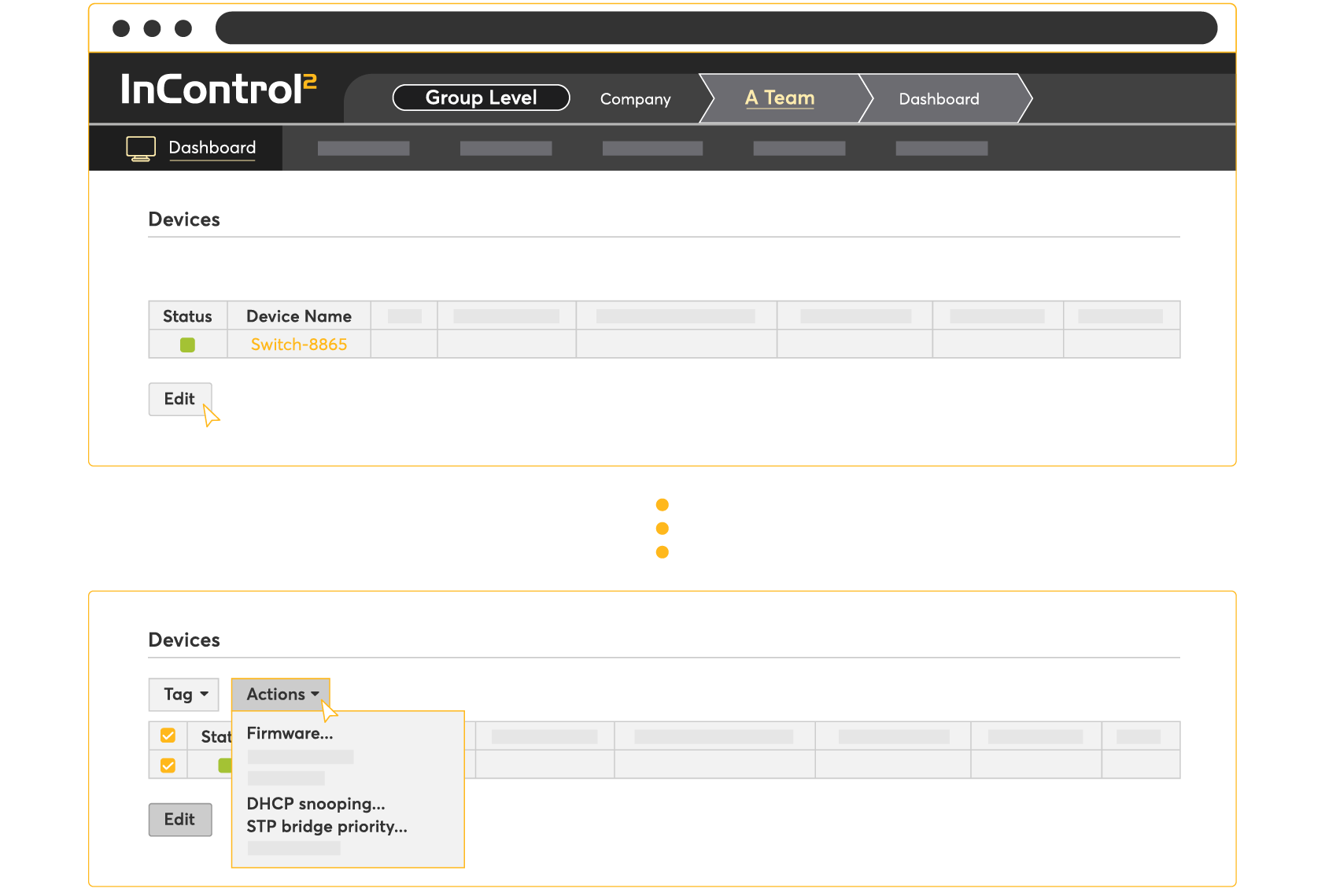Screen dimensions: 1325x896
Task: Select Firmware from the Actions menu
Action: (290, 732)
